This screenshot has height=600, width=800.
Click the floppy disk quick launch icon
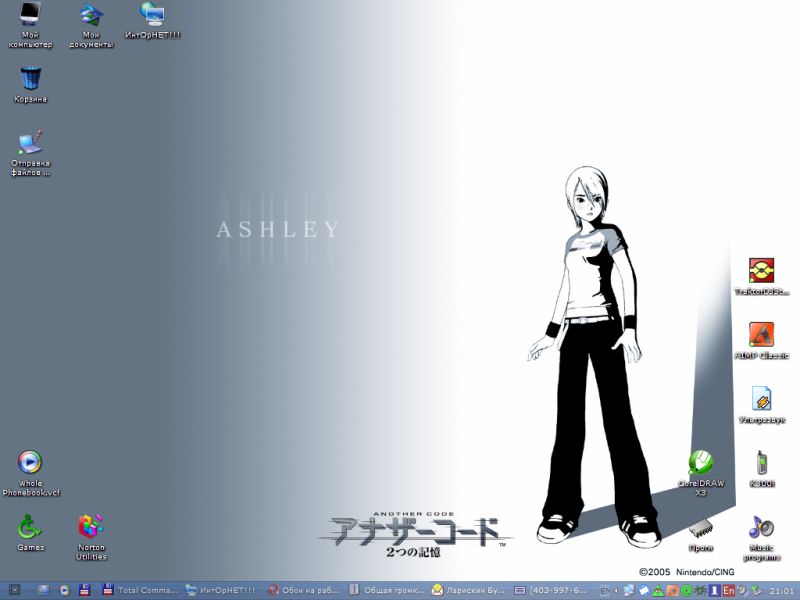click(x=85, y=590)
